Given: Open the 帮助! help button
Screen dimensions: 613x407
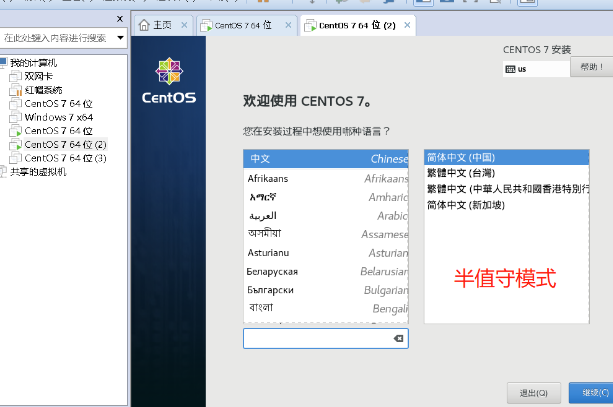Looking at the screenshot, I should coord(591,67).
